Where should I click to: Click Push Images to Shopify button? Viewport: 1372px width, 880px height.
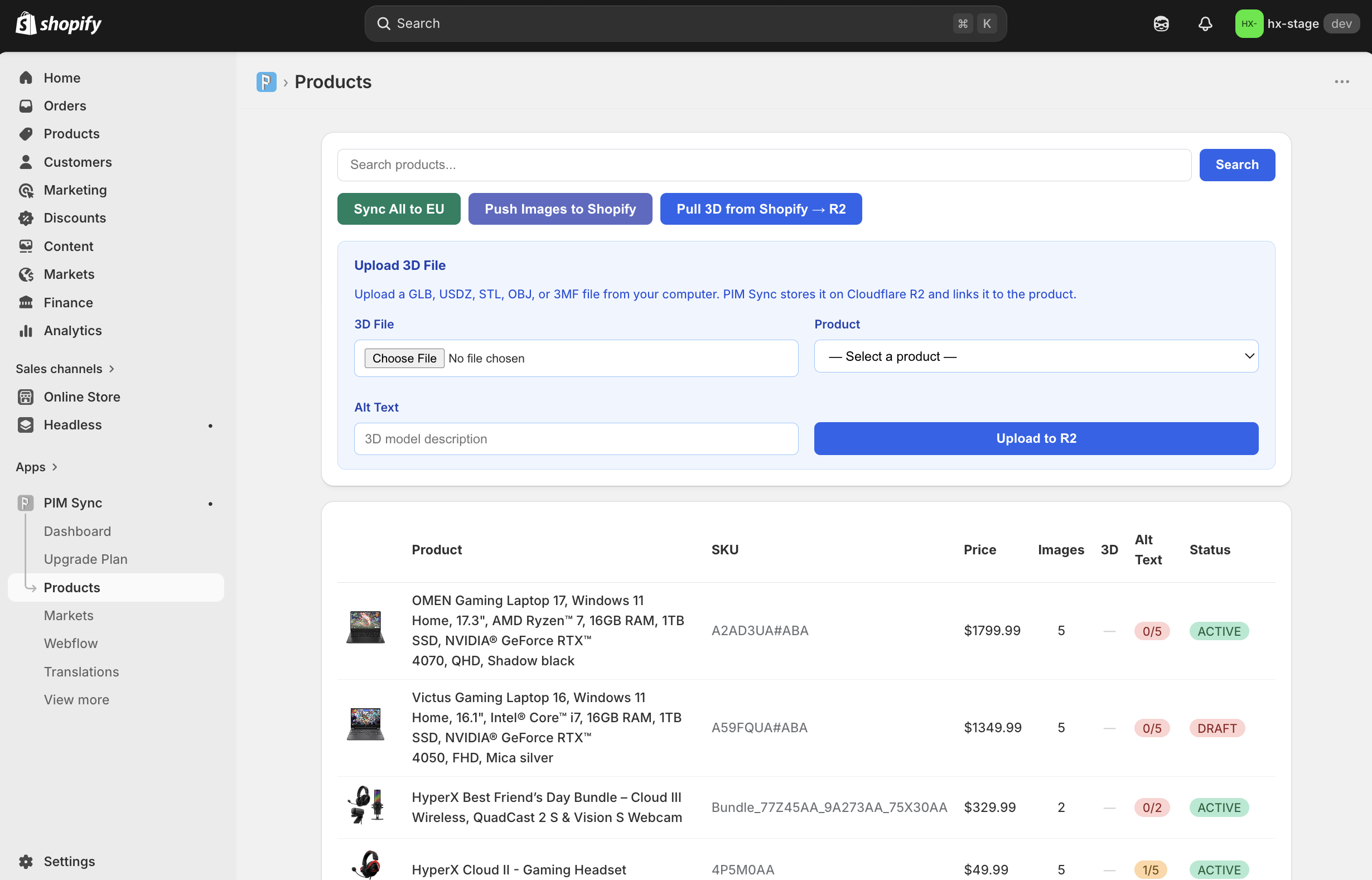(x=561, y=209)
